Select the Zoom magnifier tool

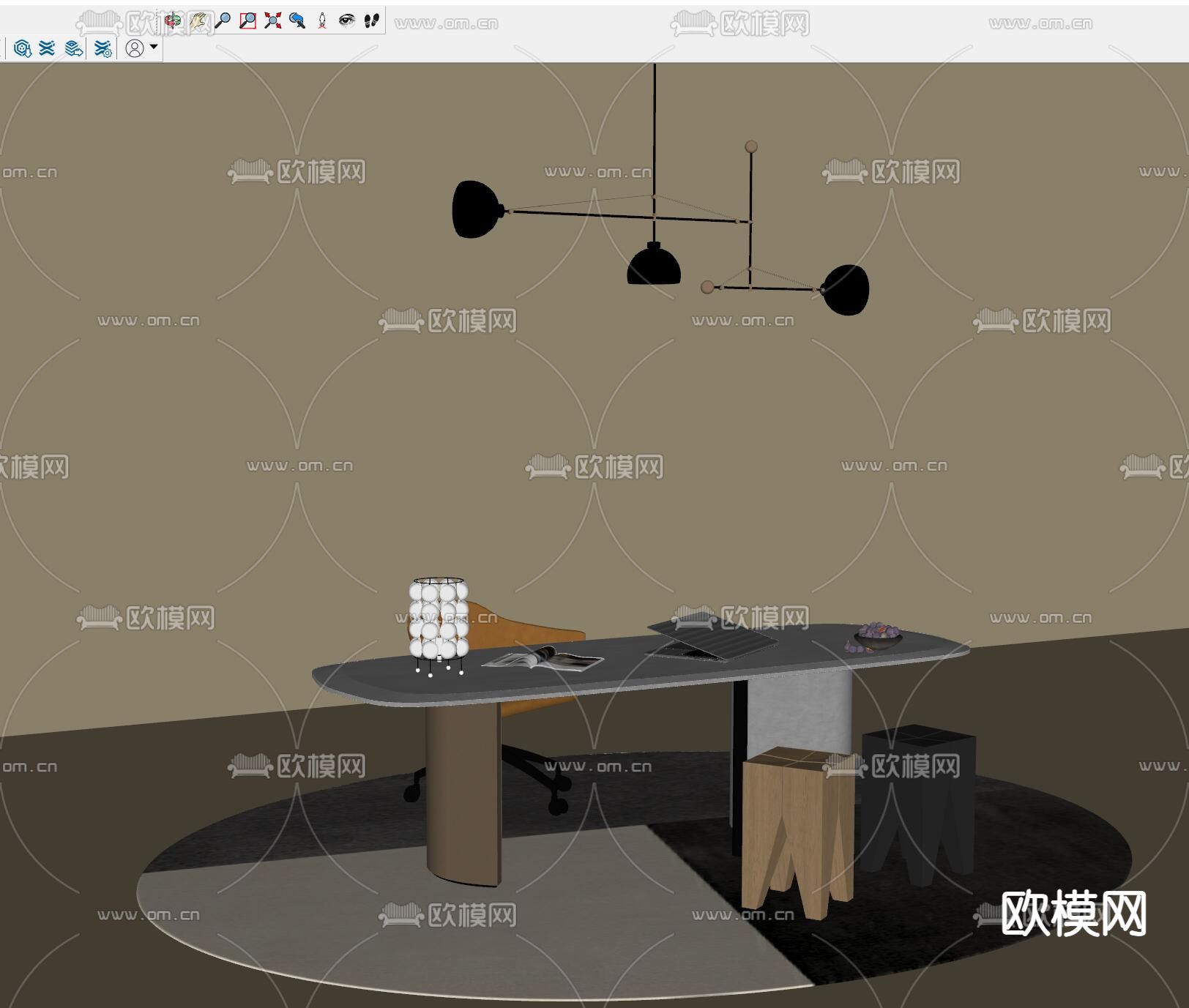(x=223, y=21)
